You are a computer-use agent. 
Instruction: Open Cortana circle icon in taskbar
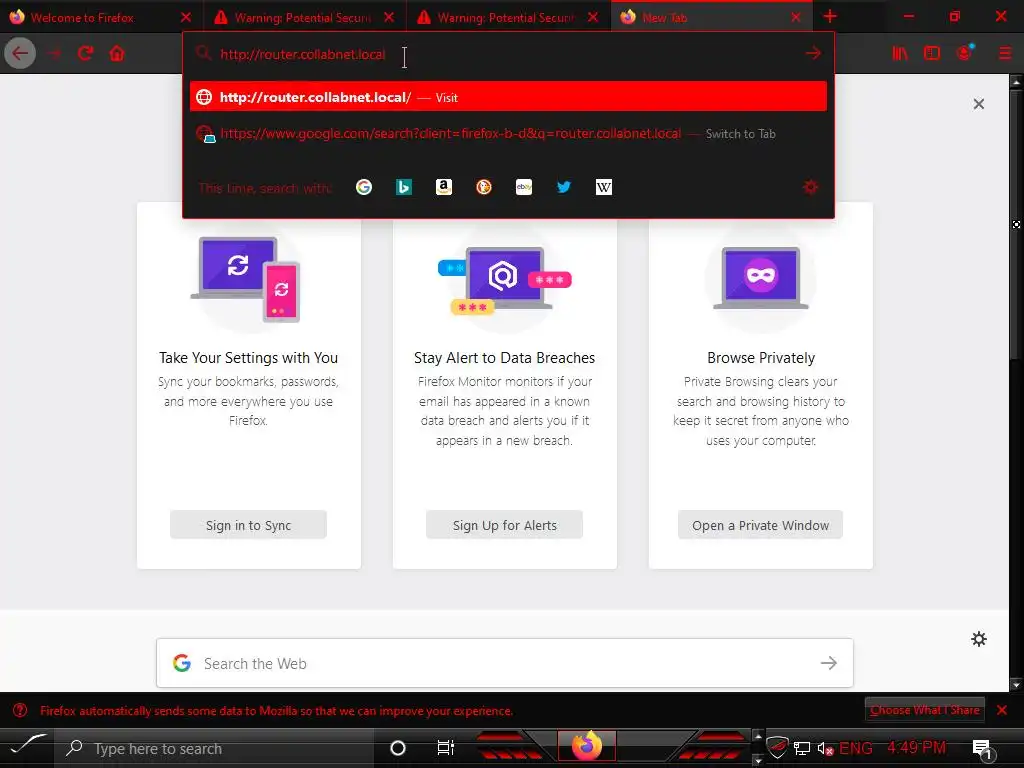pyautogui.click(x=397, y=748)
